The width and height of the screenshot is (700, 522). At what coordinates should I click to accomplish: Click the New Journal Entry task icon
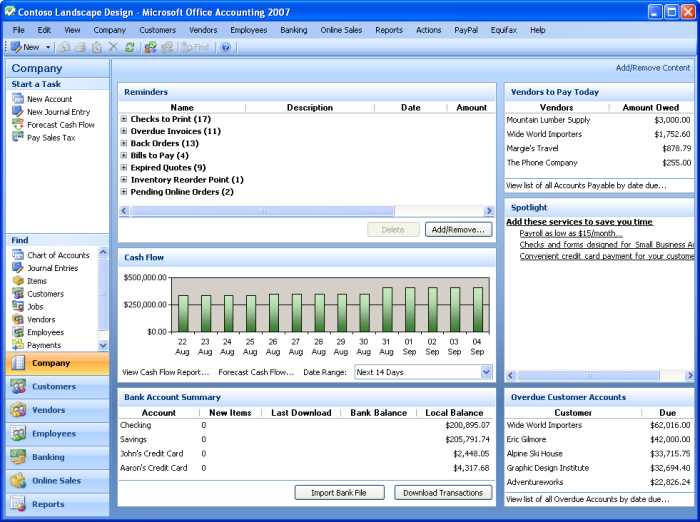pos(18,112)
